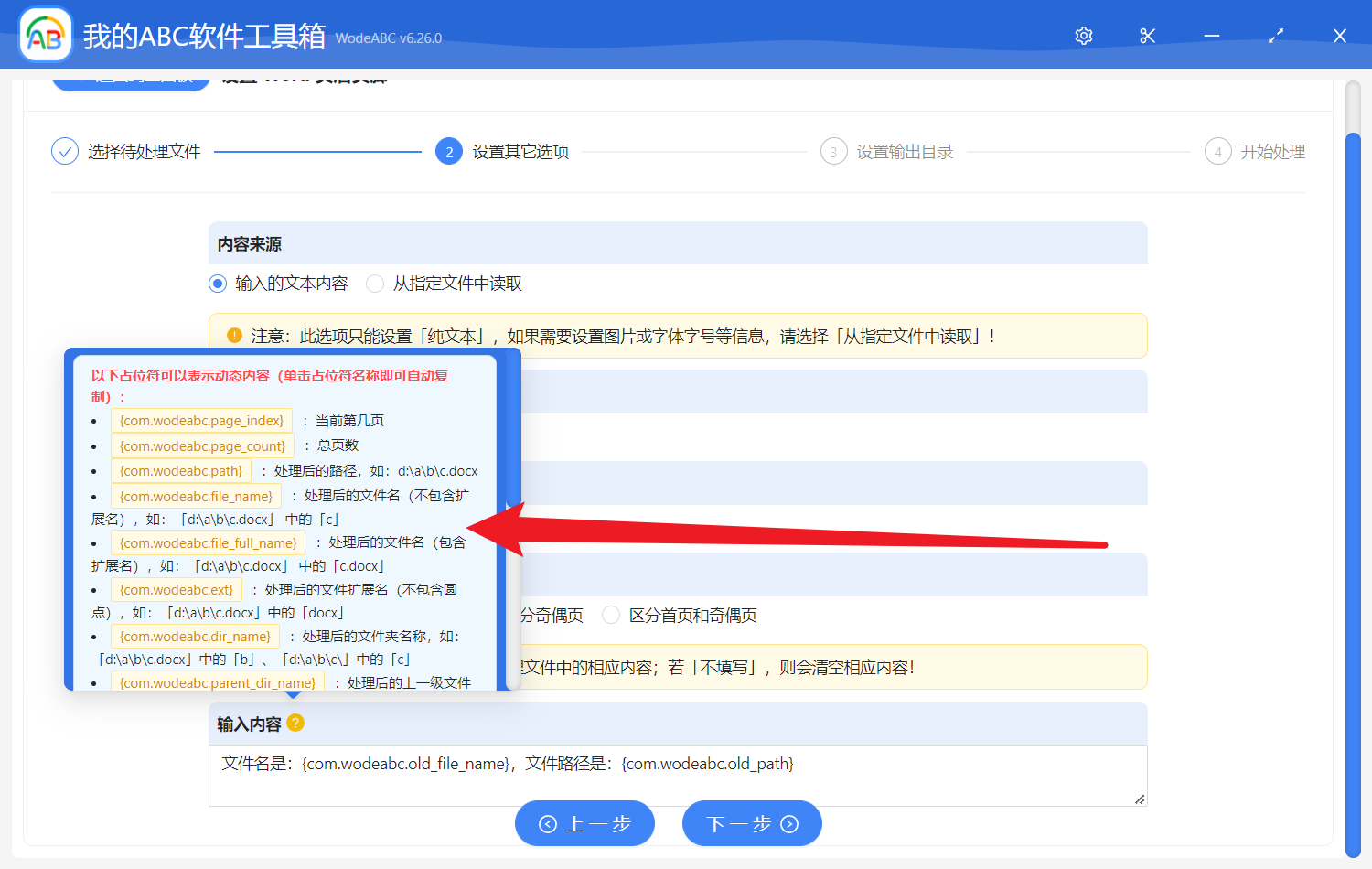1372x869 pixels.
Task: Open the settings gear in the title bar
Action: [1083, 35]
